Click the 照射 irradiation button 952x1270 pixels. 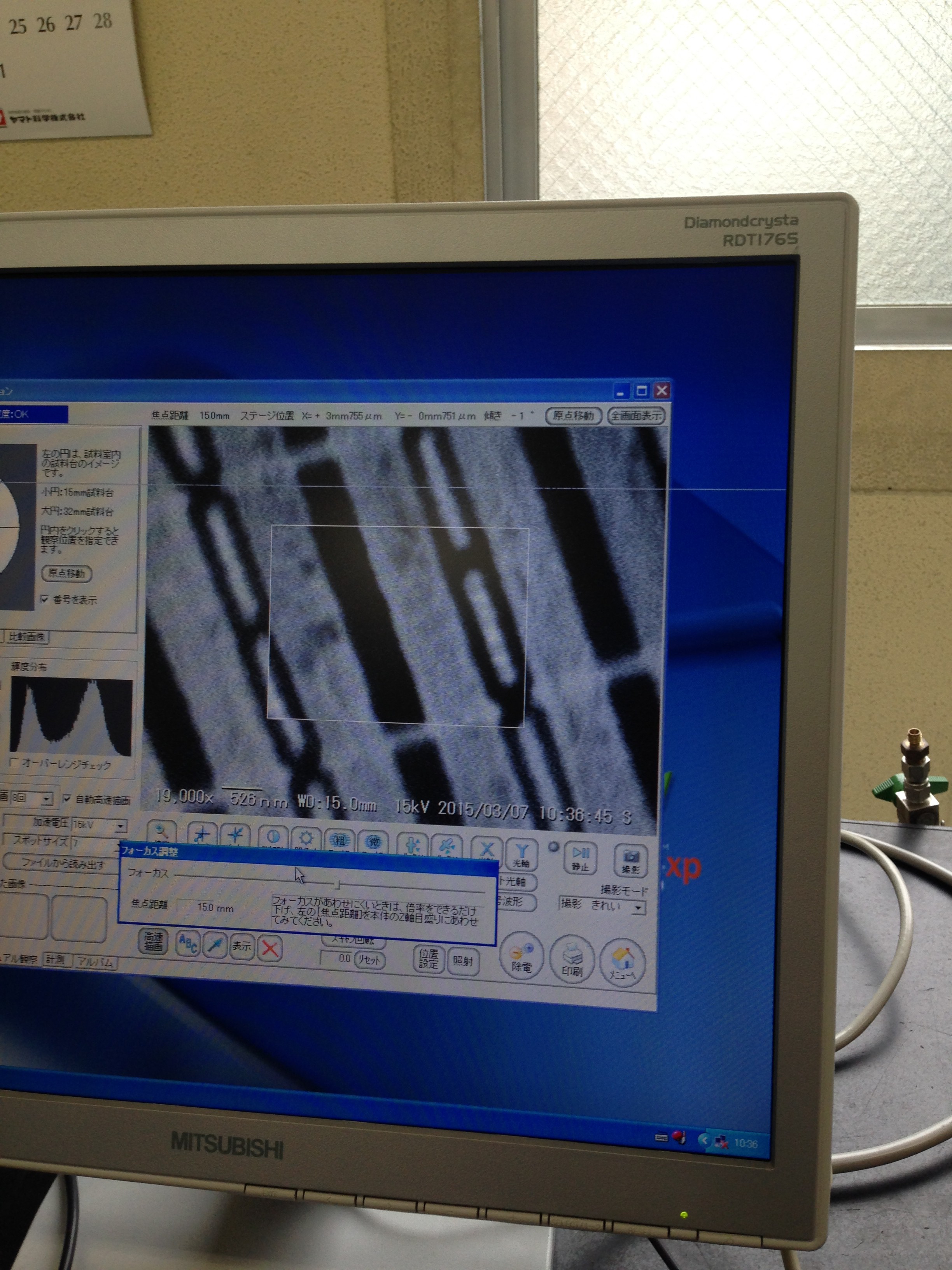tap(463, 961)
